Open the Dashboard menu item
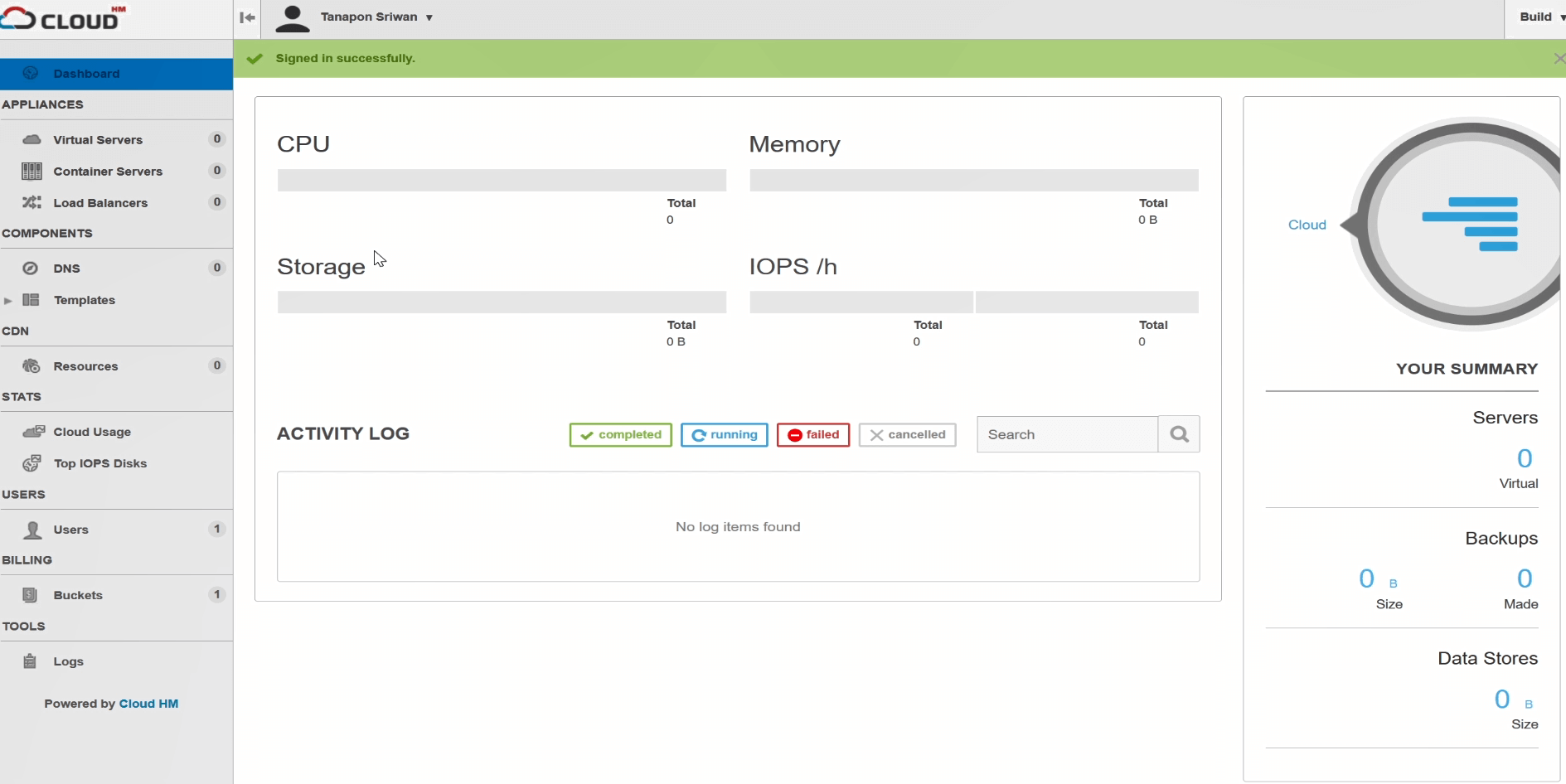This screenshot has width=1566, height=784. coord(86,74)
